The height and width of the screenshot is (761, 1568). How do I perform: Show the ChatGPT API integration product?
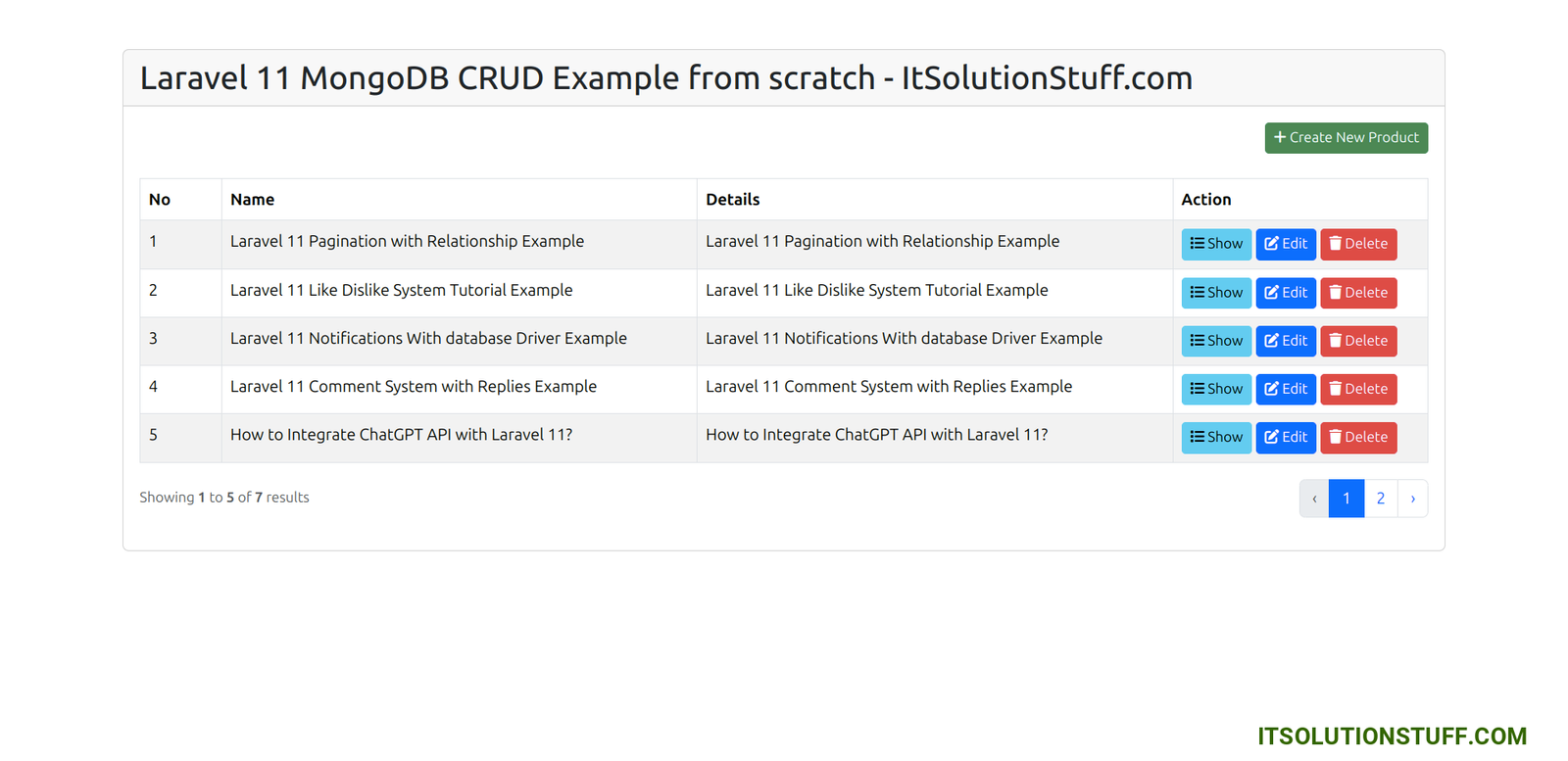pyautogui.click(x=1216, y=437)
